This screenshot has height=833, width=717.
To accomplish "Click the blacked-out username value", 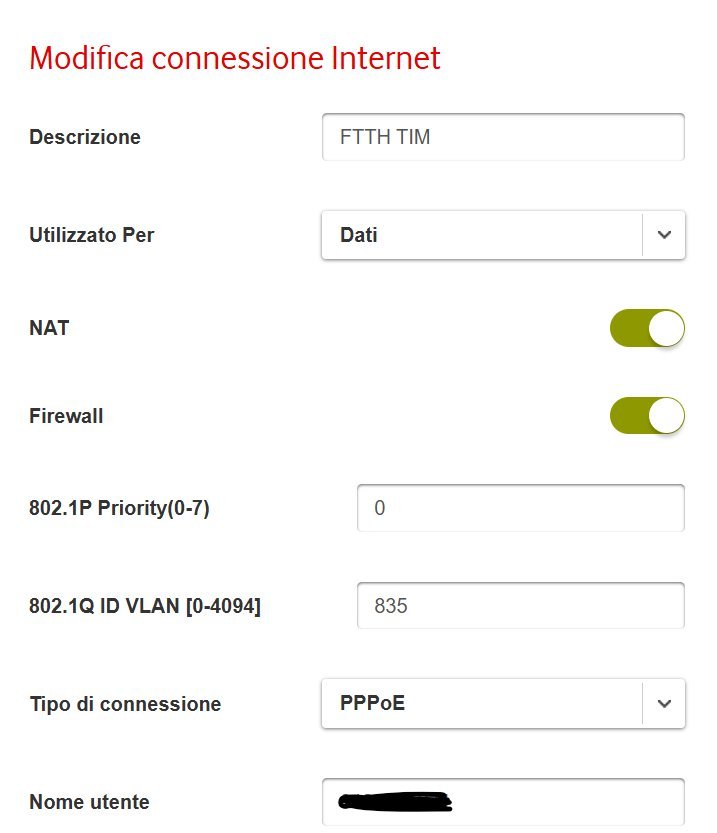I will [x=395, y=801].
